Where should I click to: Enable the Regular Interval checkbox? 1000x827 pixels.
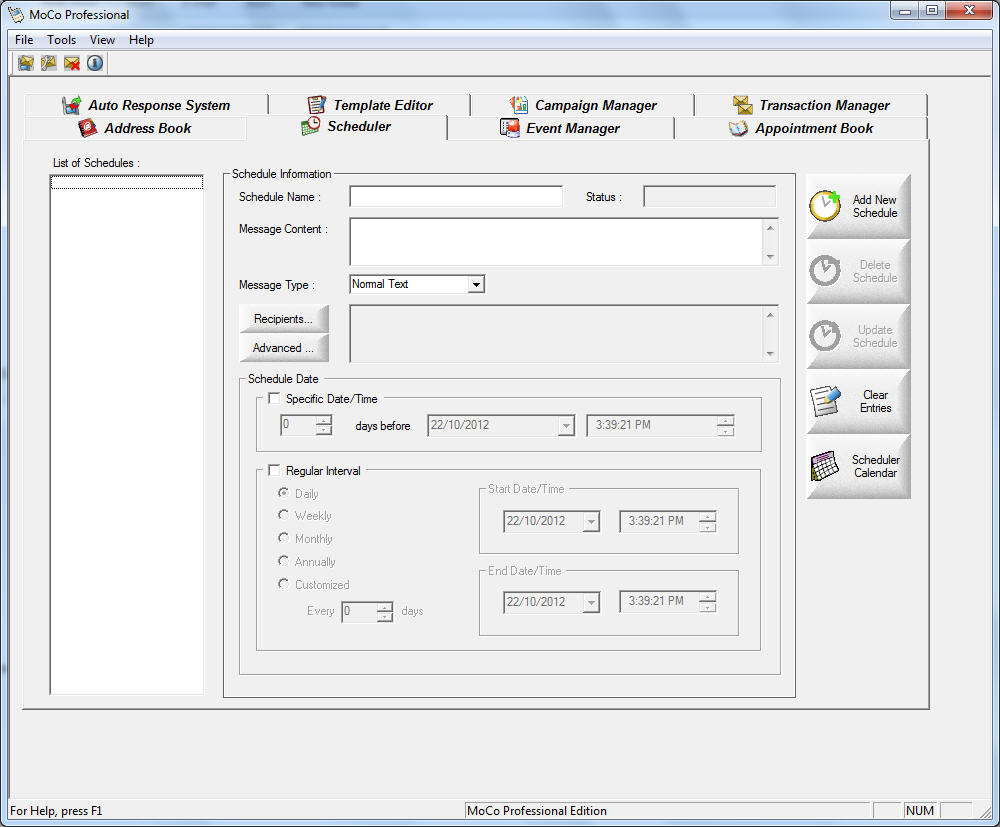[274, 471]
